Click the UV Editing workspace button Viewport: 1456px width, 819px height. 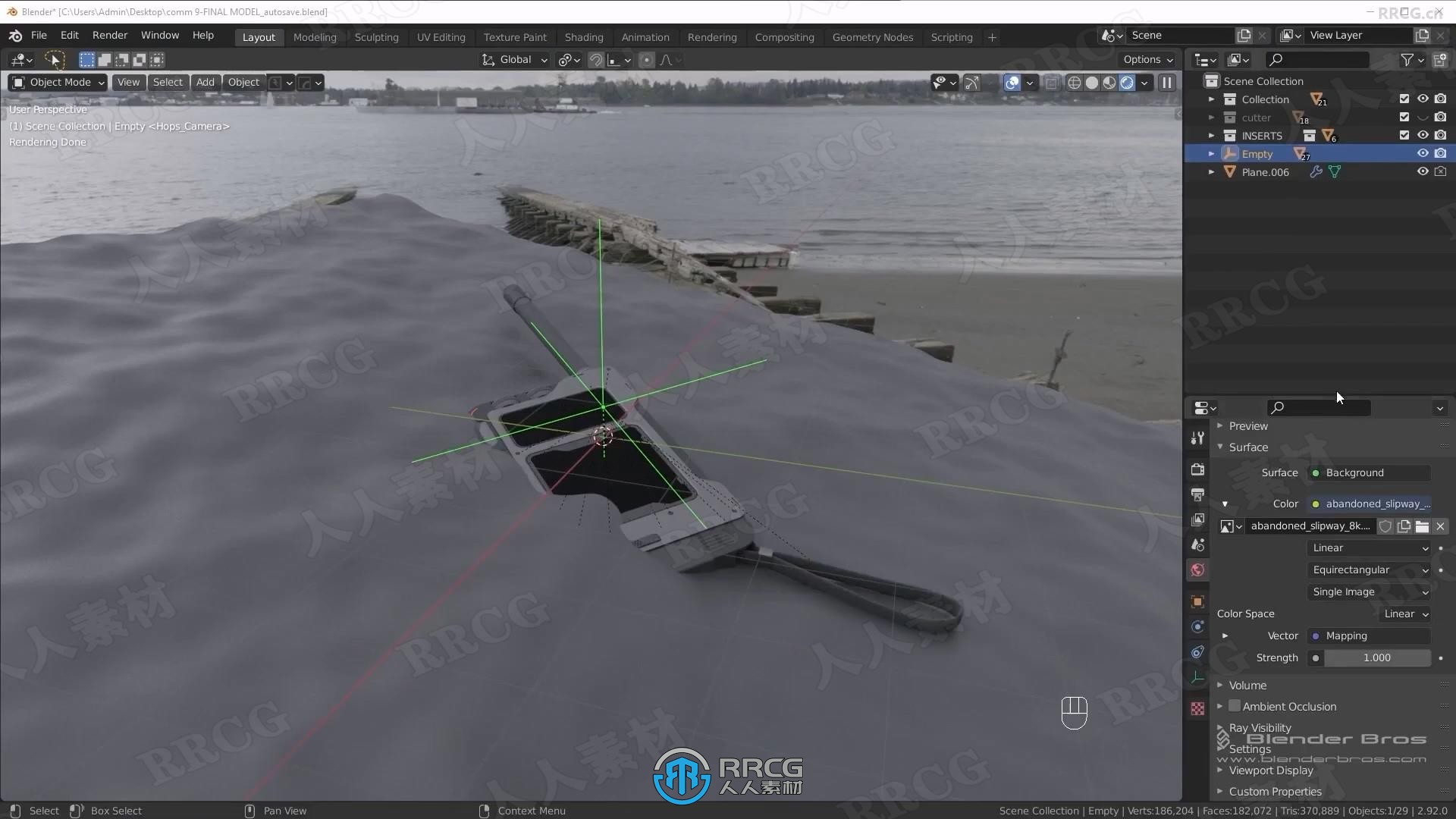(441, 37)
